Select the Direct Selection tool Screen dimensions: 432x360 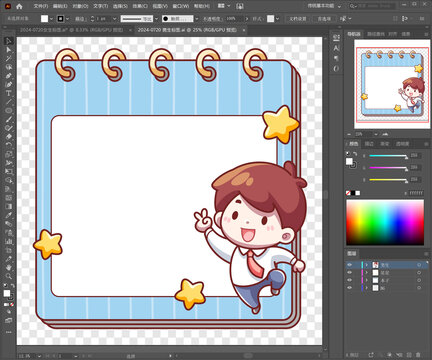[8, 50]
